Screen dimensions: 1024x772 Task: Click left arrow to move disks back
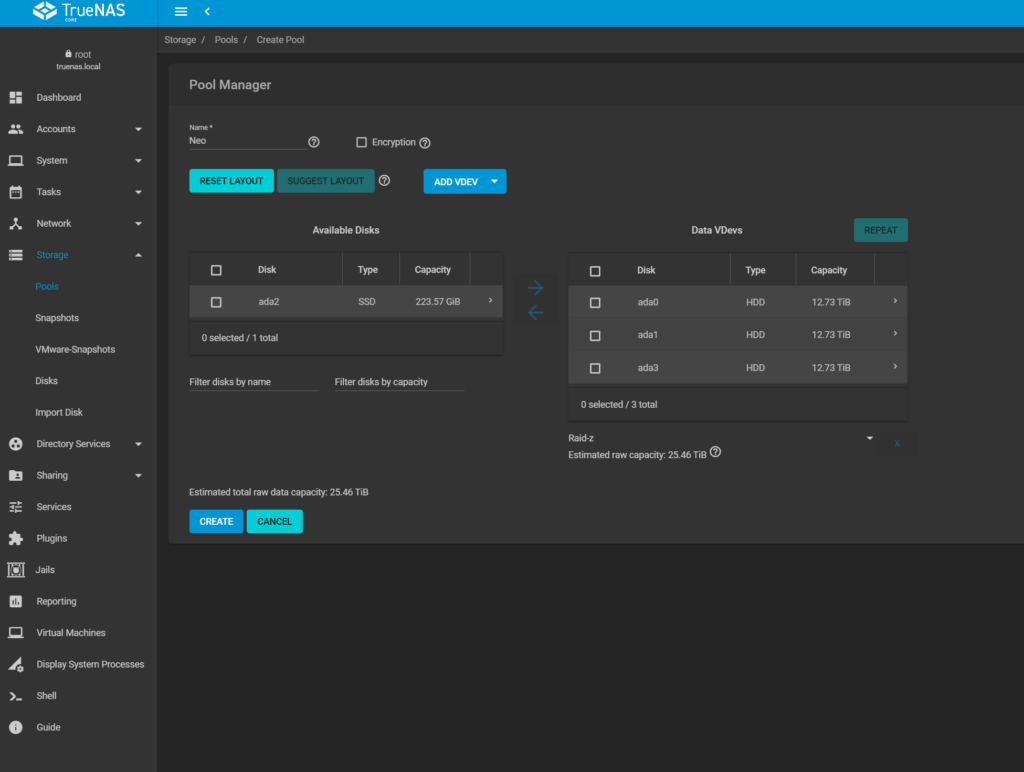pyautogui.click(x=535, y=313)
